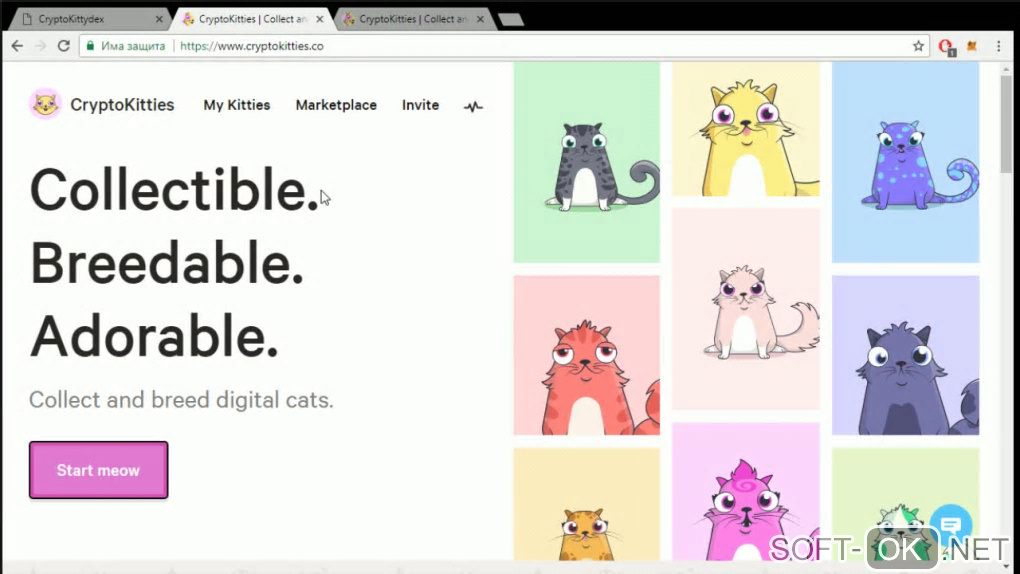Click the scrollbar up arrow
The width and height of the screenshot is (1020, 574).
[x=1006, y=68]
